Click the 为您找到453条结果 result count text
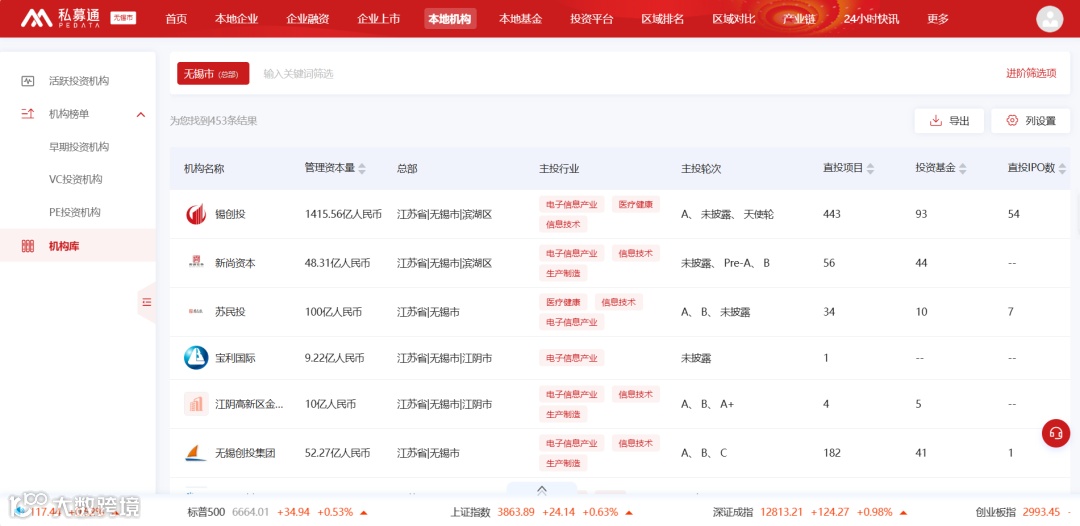 214,121
